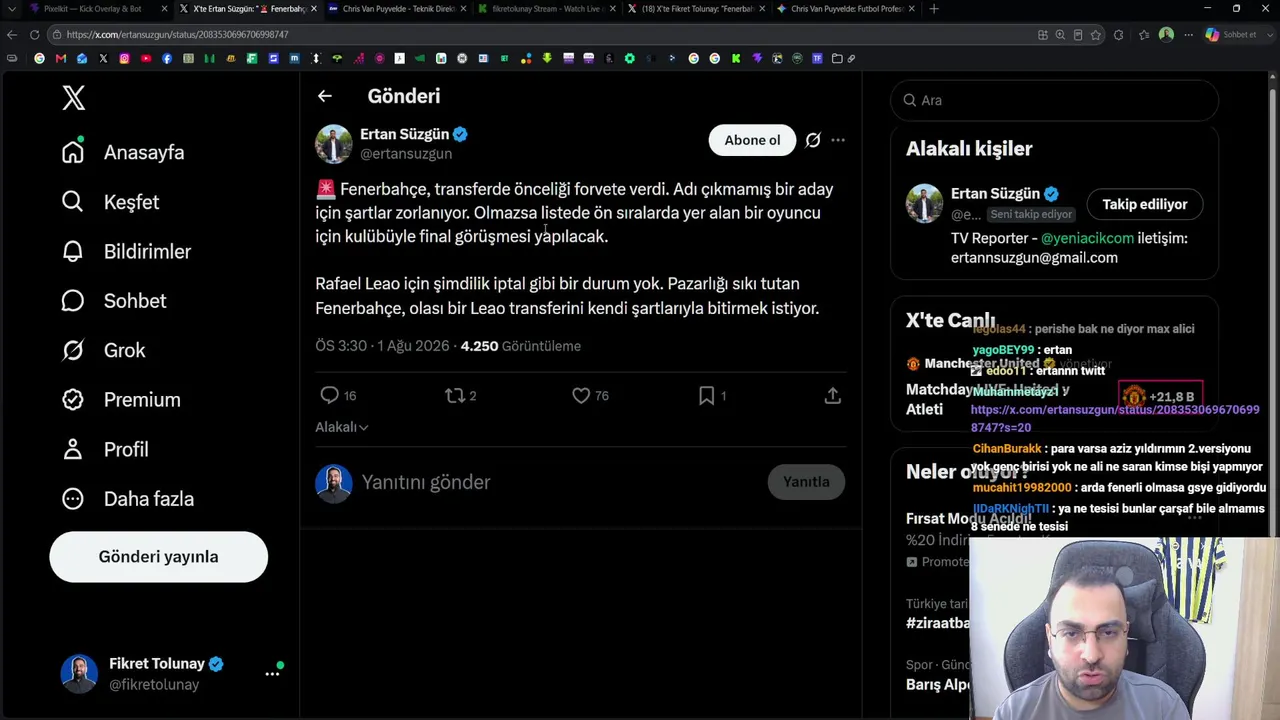The width and height of the screenshot is (1280, 720).
Task: Click the 4.250 Görüntüleme view count
Action: (x=521, y=346)
